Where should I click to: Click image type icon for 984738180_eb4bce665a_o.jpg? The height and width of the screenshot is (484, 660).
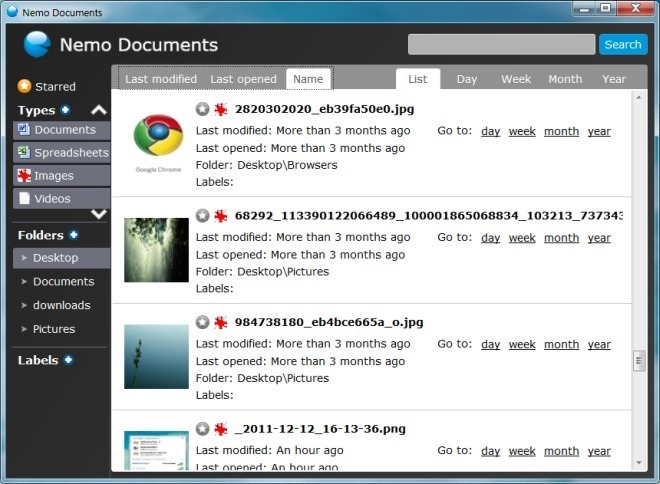pos(221,322)
